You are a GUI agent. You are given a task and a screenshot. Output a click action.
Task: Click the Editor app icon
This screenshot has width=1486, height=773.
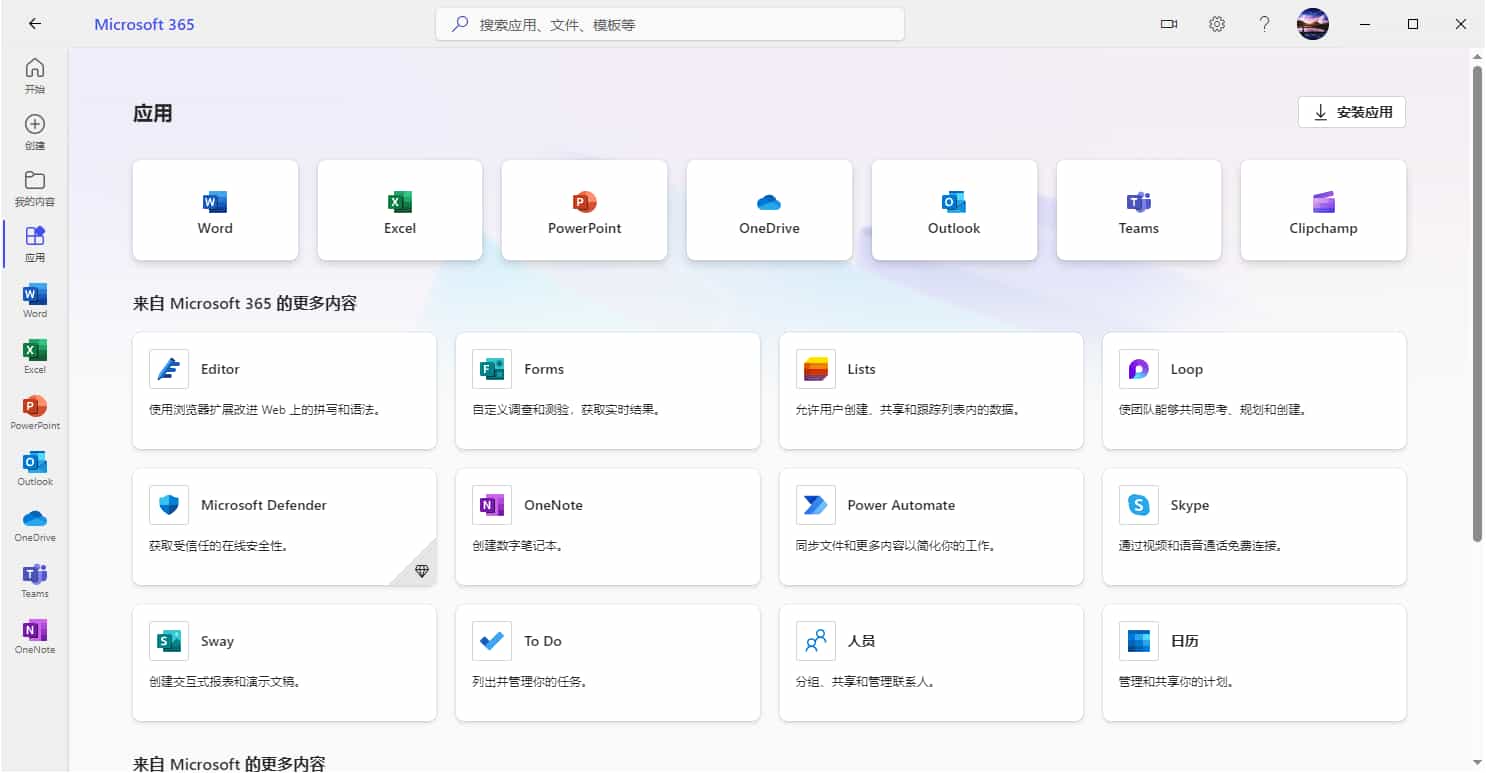pos(169,369)
